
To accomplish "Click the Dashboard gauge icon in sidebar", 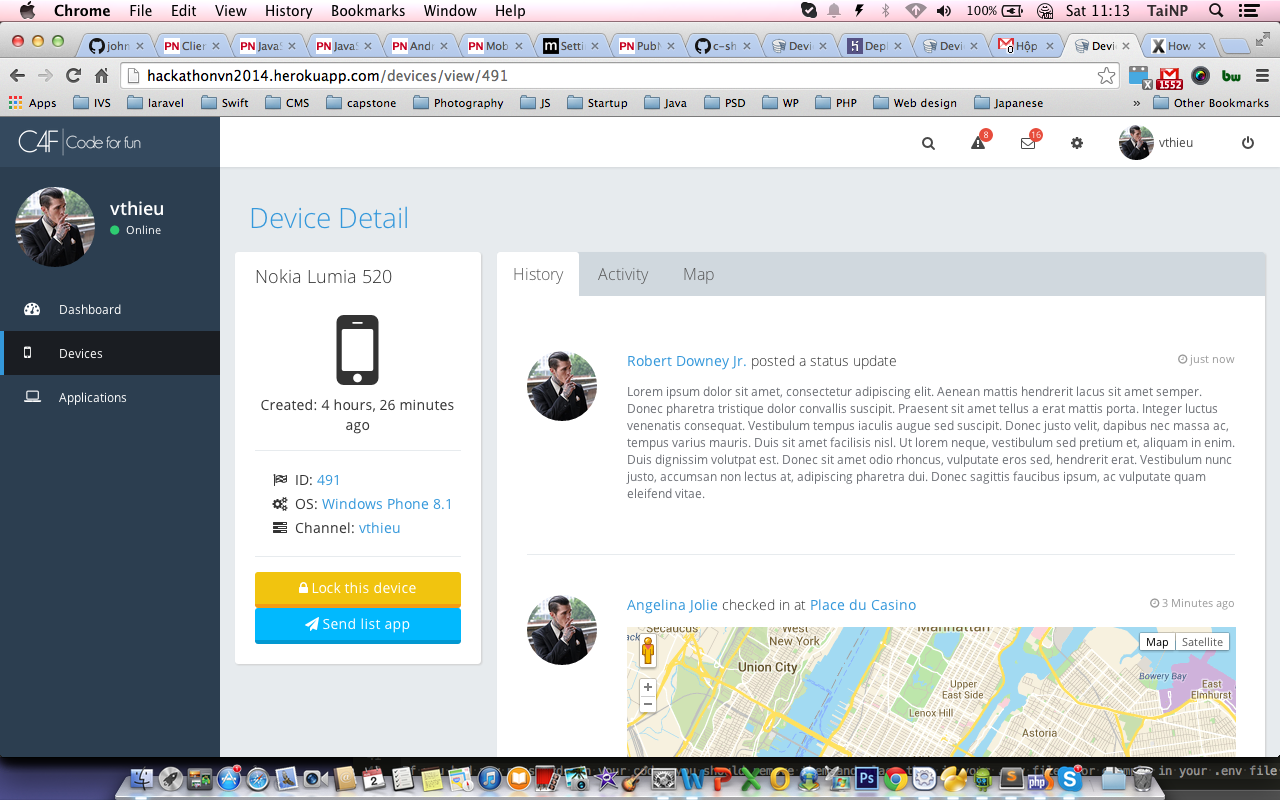I will (32, 309).
